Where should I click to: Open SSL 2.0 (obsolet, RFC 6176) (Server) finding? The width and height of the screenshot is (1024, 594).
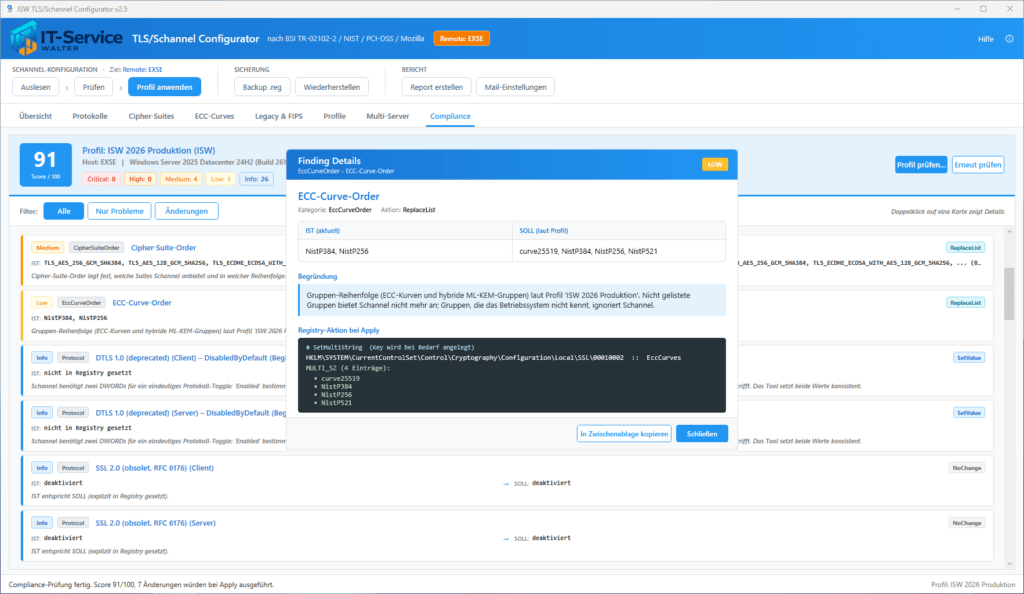click(x=155, y=523)
